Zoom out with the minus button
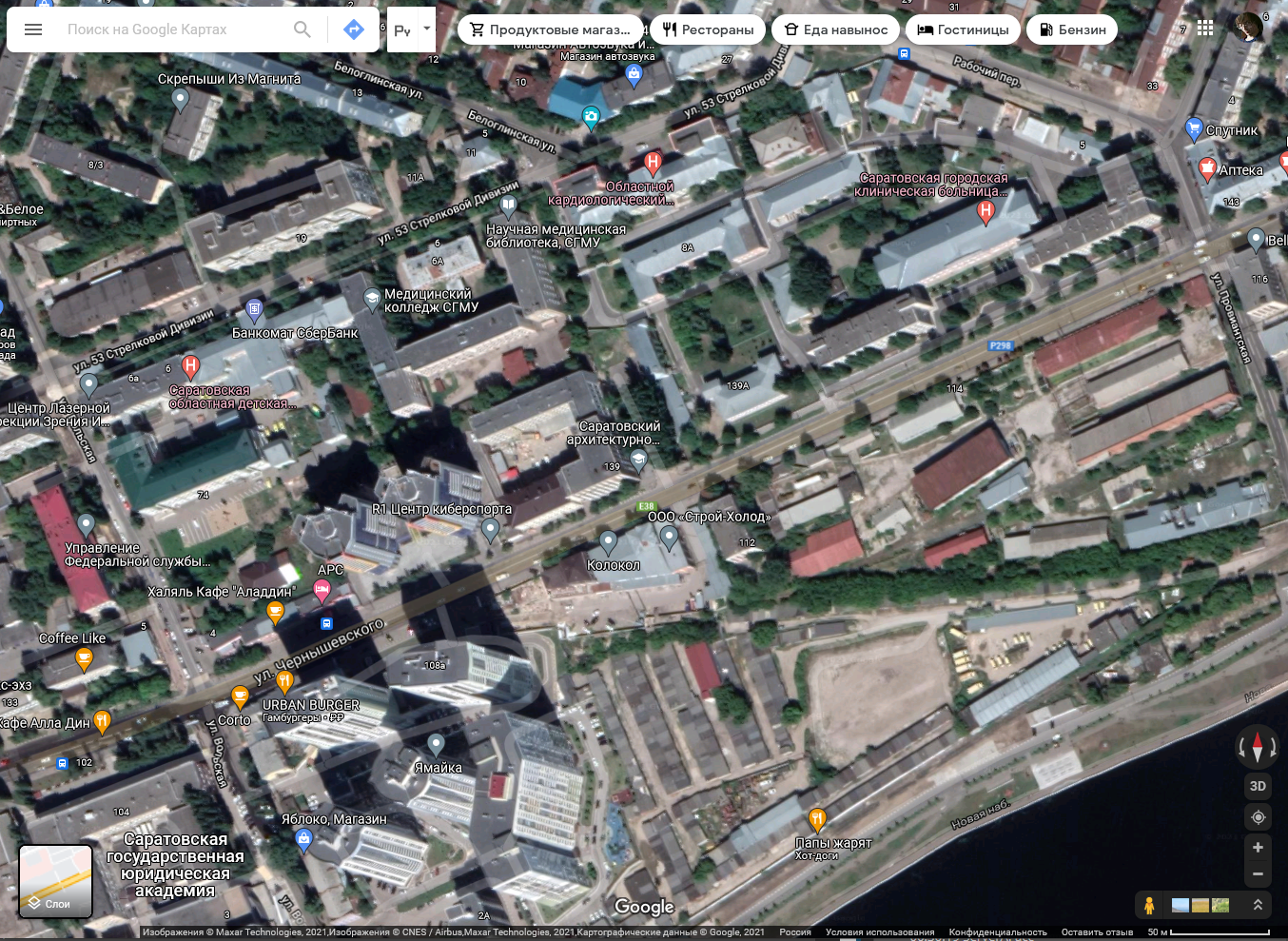The width and height of the screenshot is (1288, 941). point(1258,873)
